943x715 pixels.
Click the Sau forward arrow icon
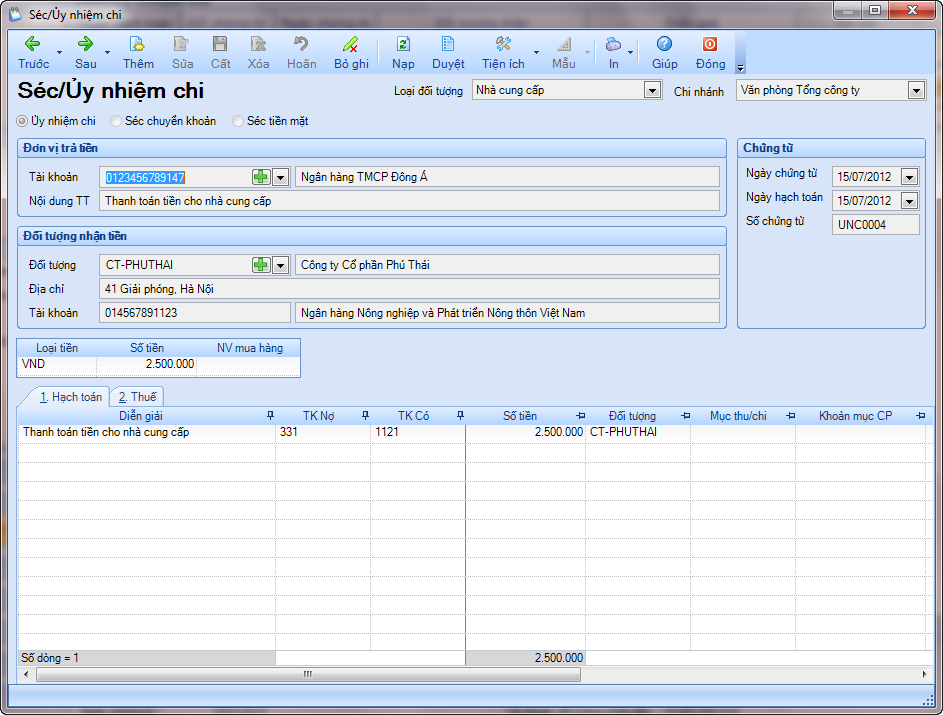coord(85,44)
